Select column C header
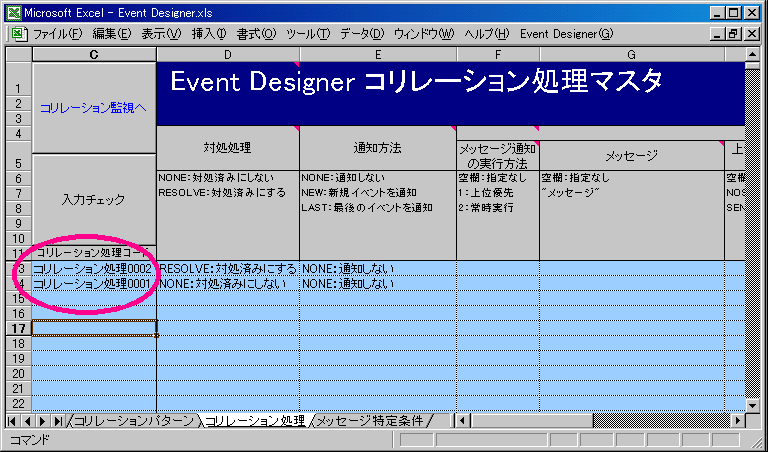 [x=94, y=54]
